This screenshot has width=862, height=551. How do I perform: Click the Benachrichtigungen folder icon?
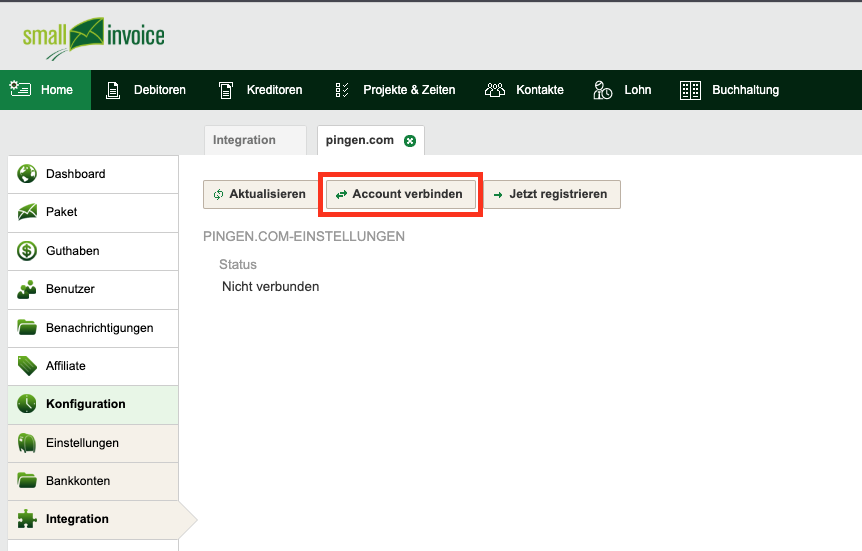(x=26, y=327)
